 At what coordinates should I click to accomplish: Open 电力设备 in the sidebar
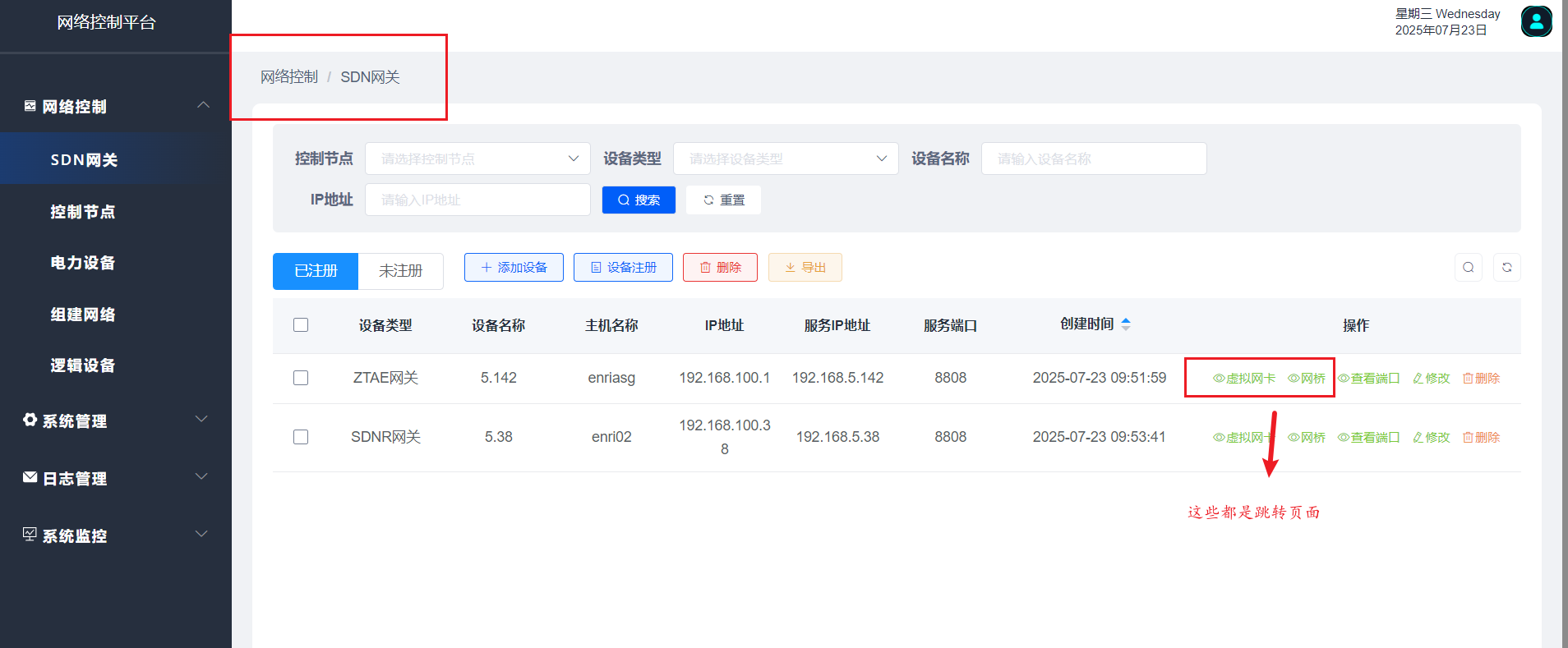[116, 262]
